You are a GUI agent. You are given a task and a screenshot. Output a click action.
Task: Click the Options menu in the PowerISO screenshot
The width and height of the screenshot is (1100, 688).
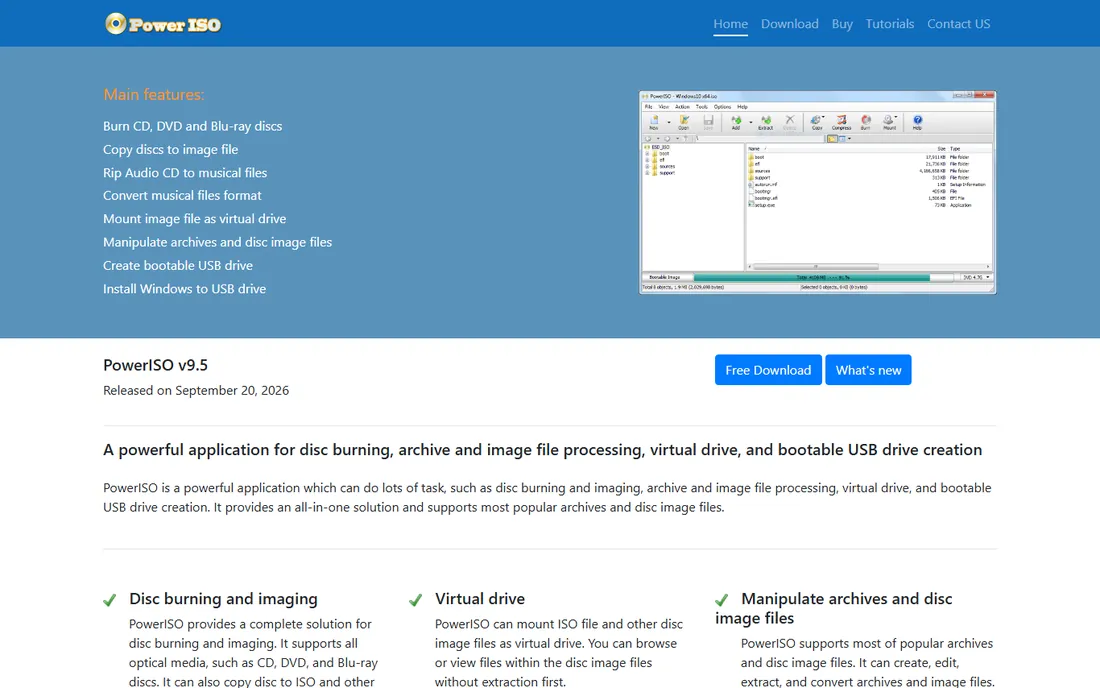(x=723, y=107)
